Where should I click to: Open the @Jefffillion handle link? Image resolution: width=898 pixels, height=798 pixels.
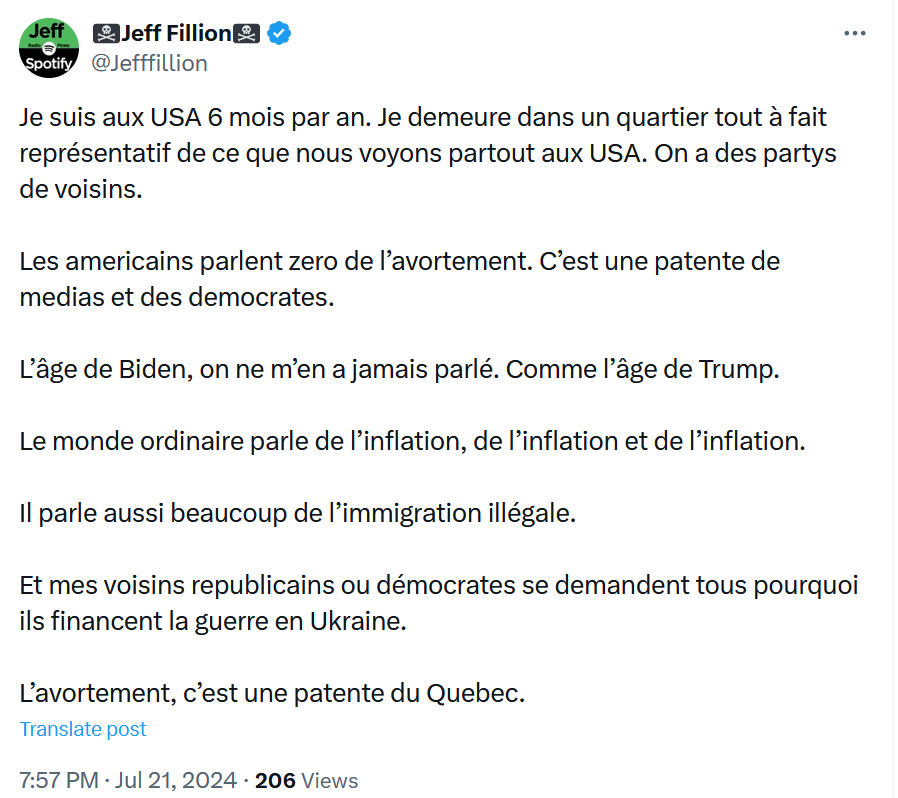[149, 63]
